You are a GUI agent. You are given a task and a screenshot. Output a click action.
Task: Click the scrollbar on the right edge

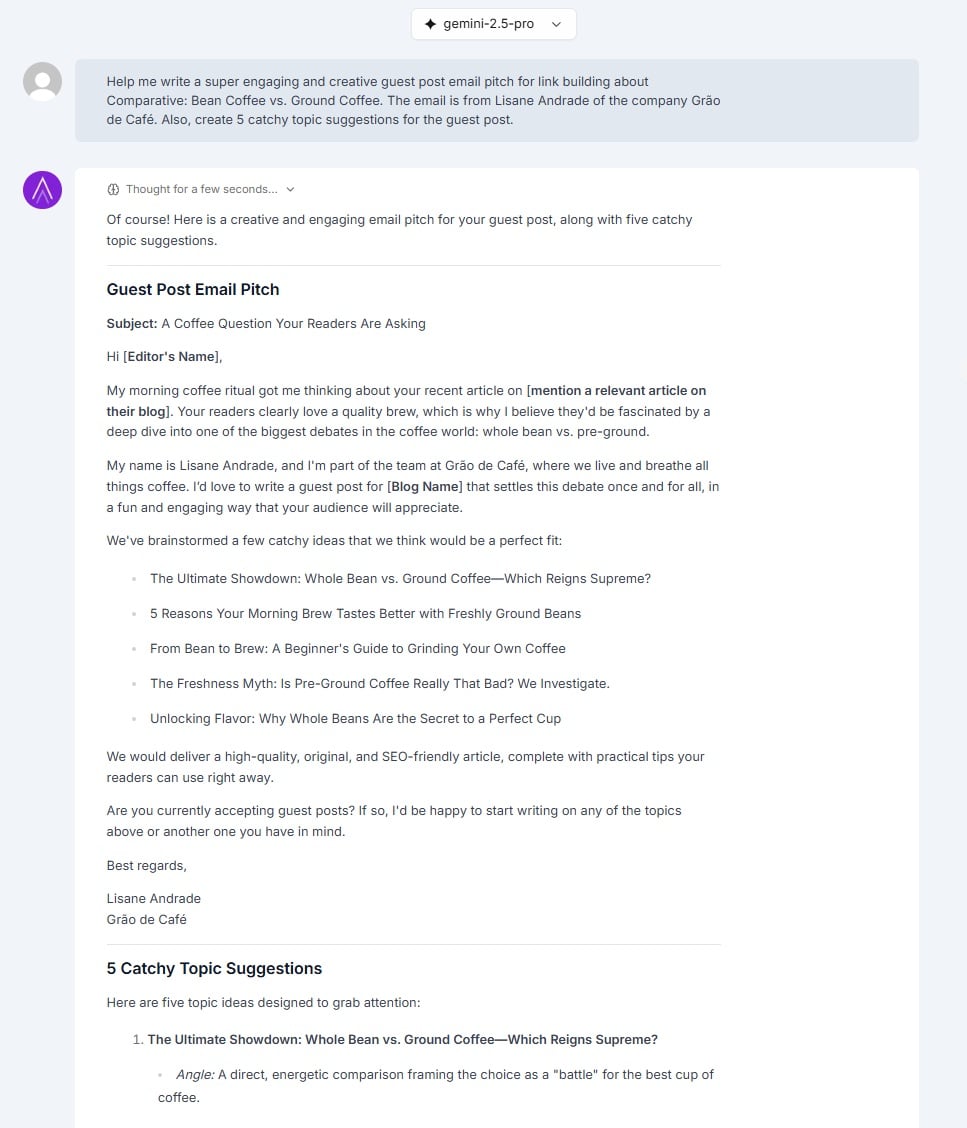962,400
